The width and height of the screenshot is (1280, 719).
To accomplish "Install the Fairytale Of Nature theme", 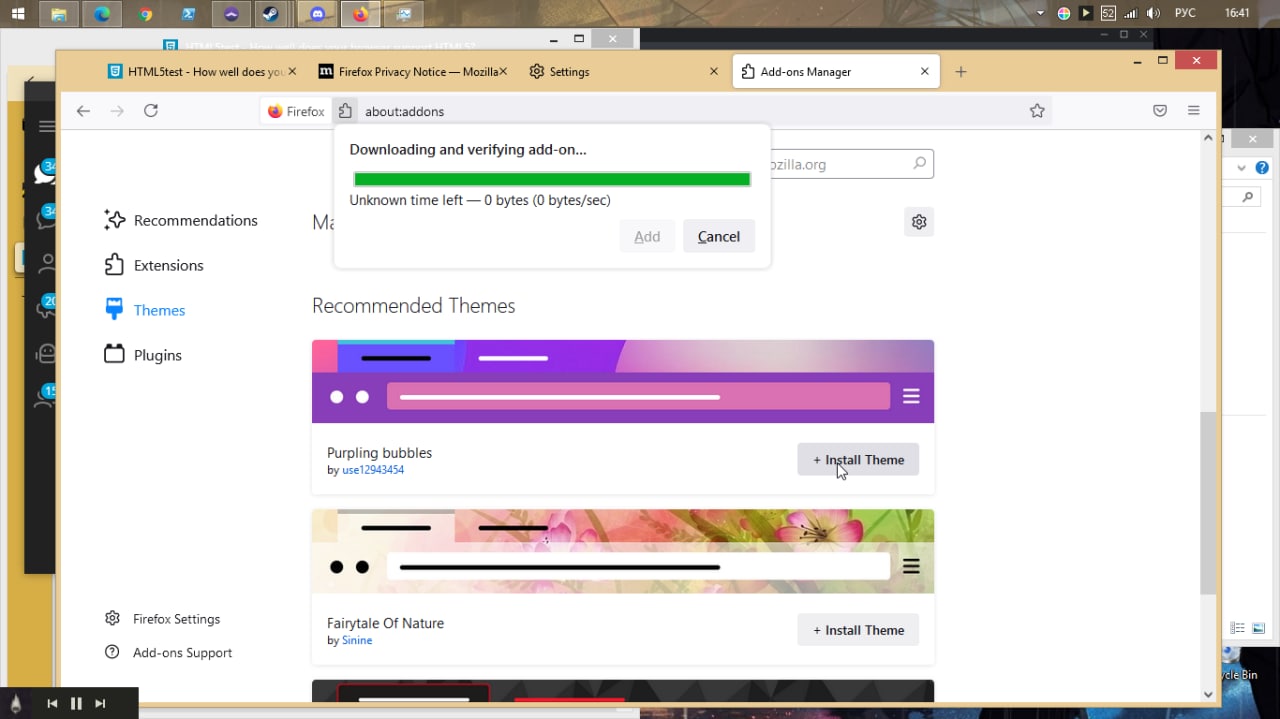I will click(858, 630).
